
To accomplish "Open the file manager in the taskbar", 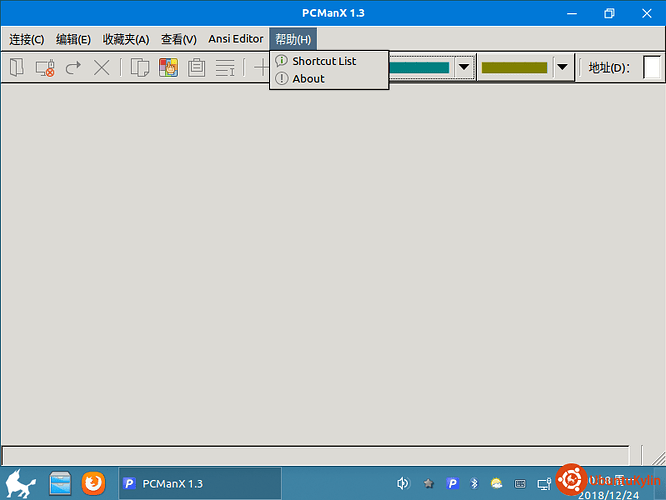I will pyautogui.click(x=60, y=483).
